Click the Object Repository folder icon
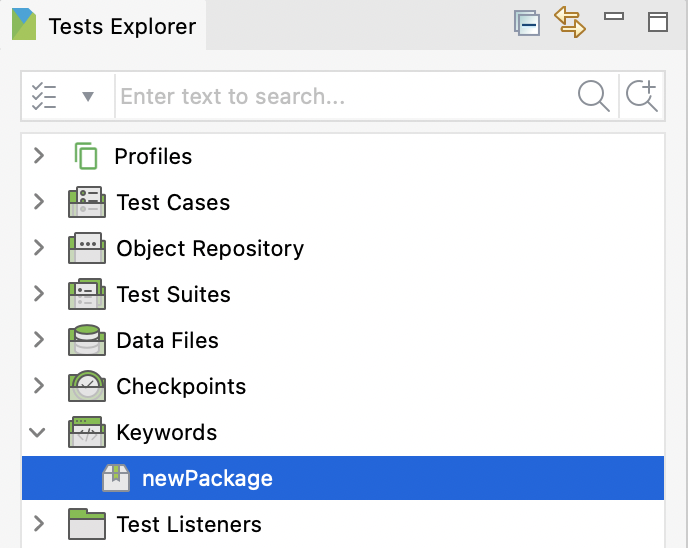Viewport: 688px width, 548px height. tap(87, 248)
